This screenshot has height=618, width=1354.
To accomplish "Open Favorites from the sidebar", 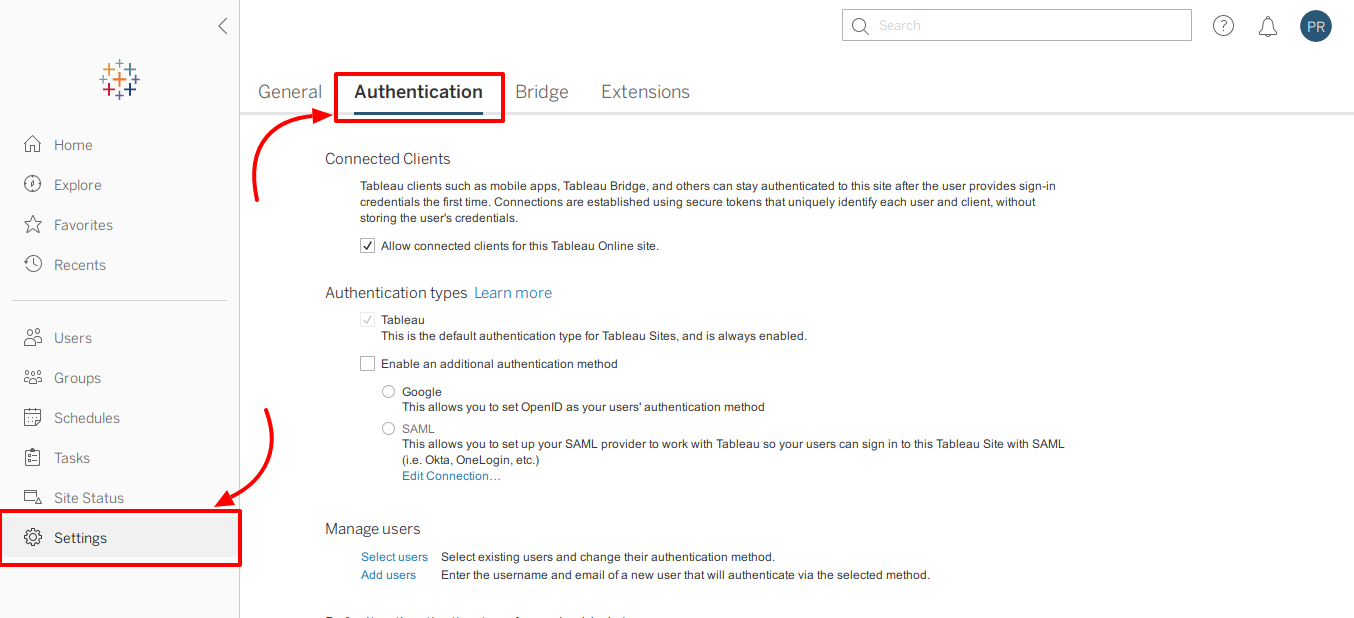I will tap(82, 224).
